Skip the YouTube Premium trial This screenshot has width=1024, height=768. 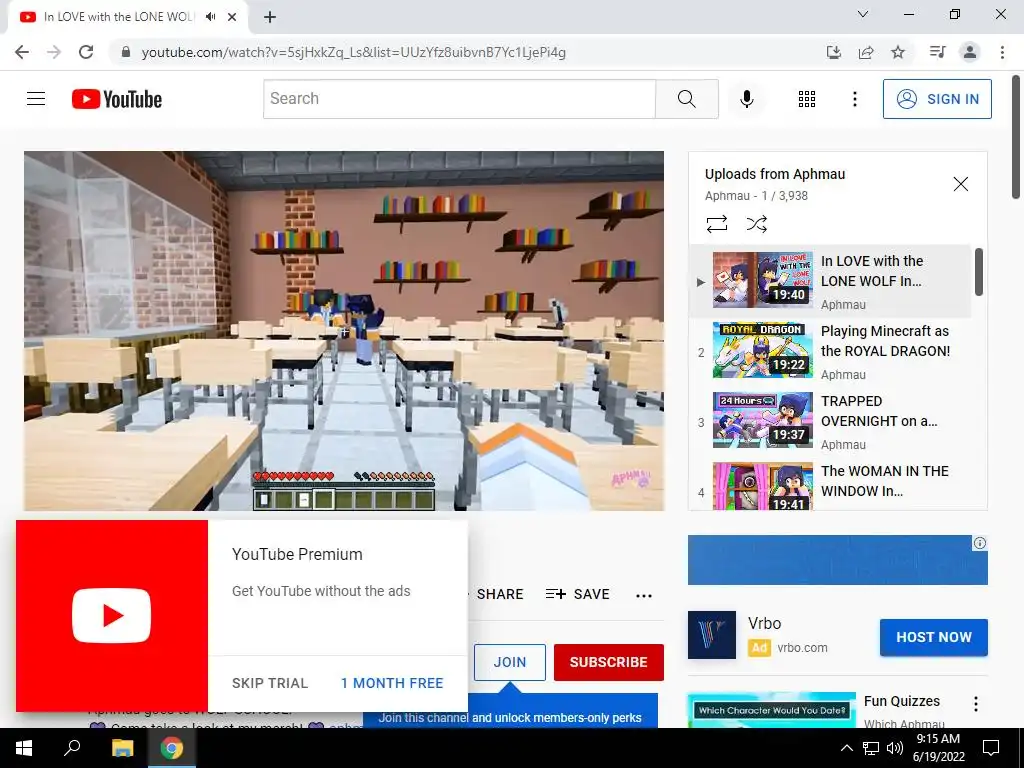(270, 683)
